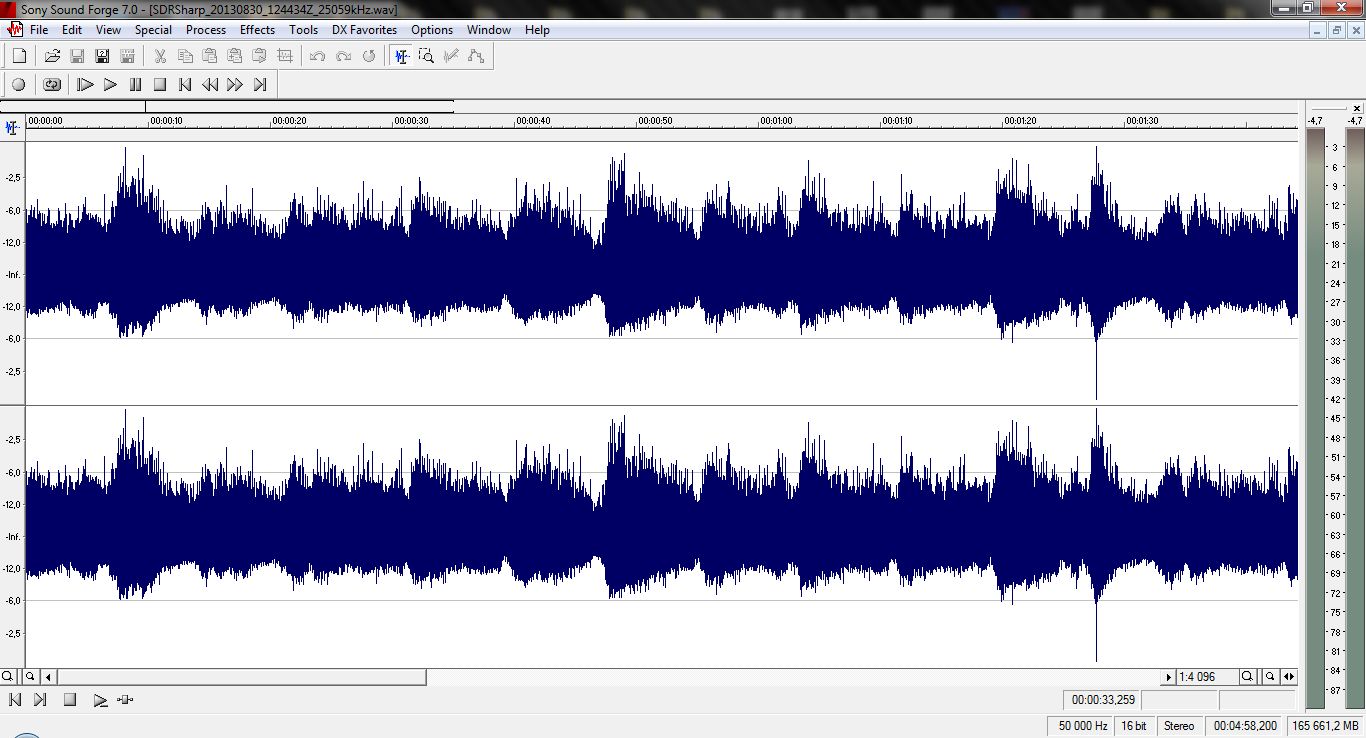
Task: Click the 00:00:50 time ruler mark
Action: pos(656,121)
